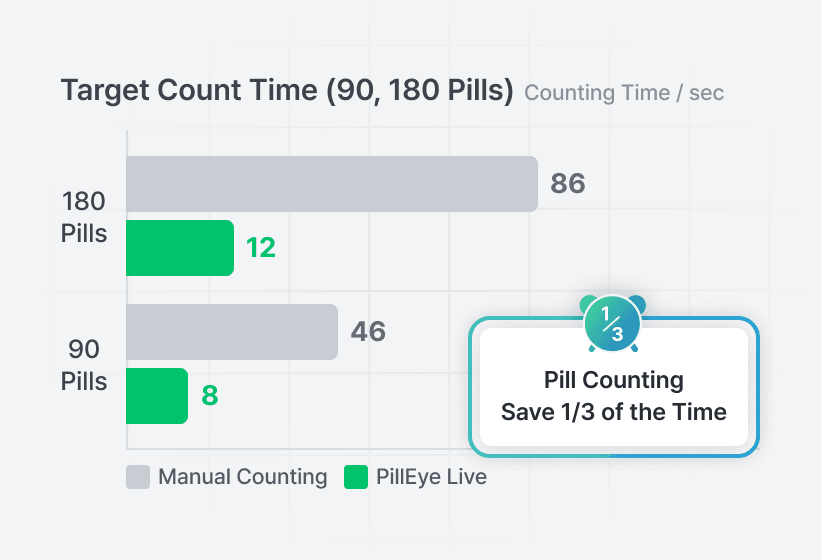
Task: Click the green 90 Pills PillEye bar
Action: point(157,396)
